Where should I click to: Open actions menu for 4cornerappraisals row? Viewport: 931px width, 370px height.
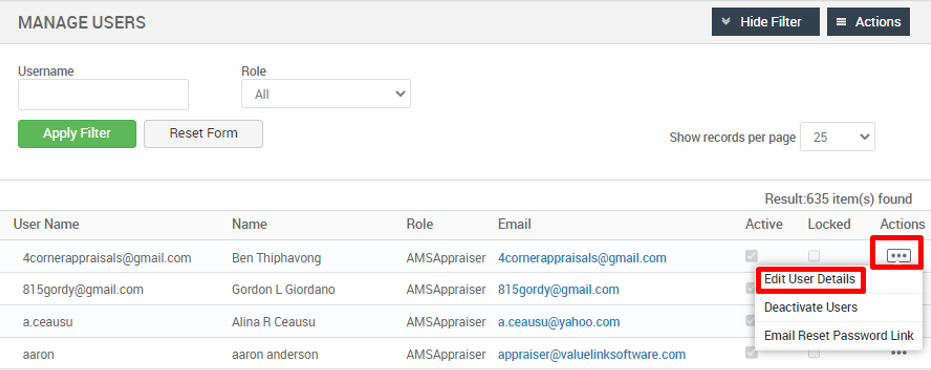click(898, 255)
